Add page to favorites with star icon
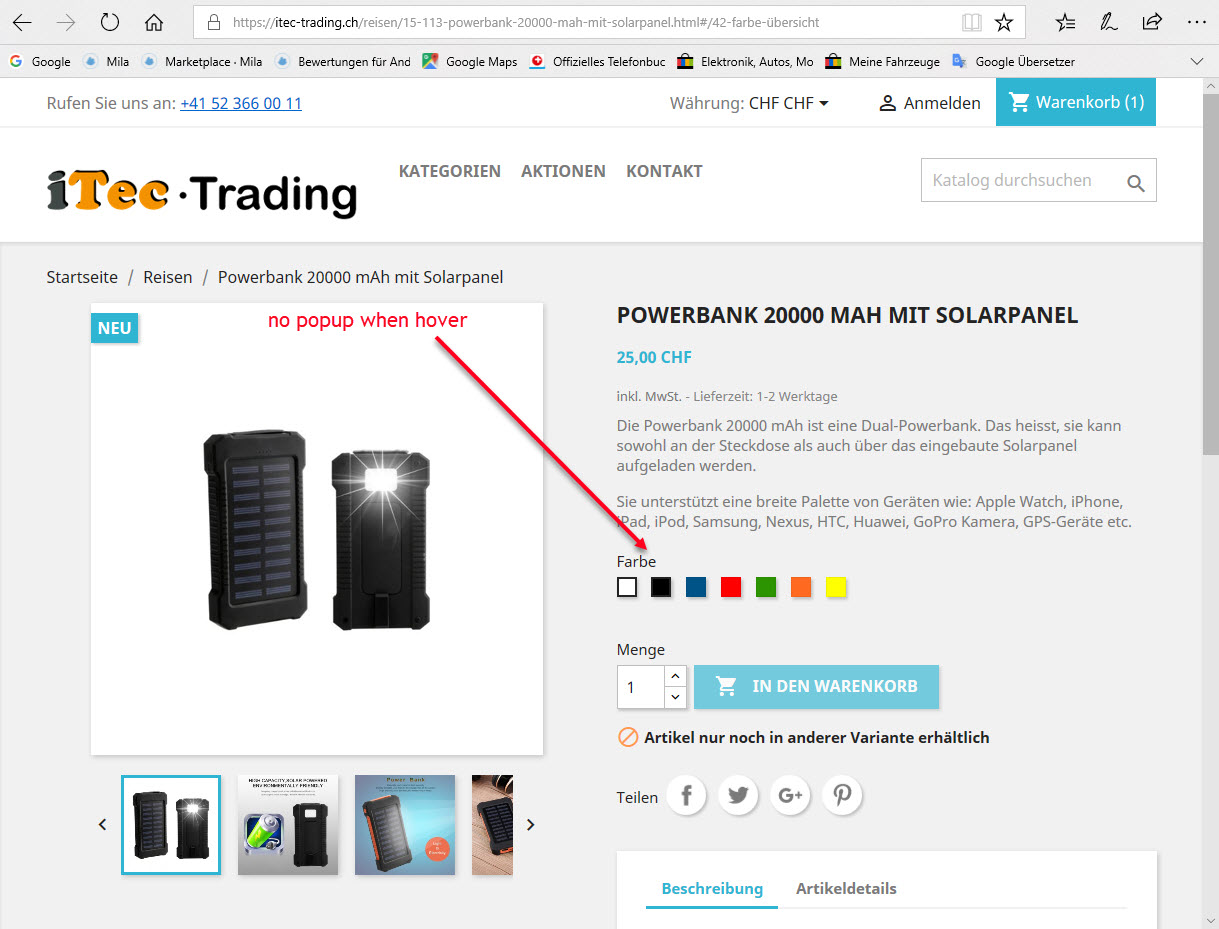The image size is (1219, 929). 1004,22
